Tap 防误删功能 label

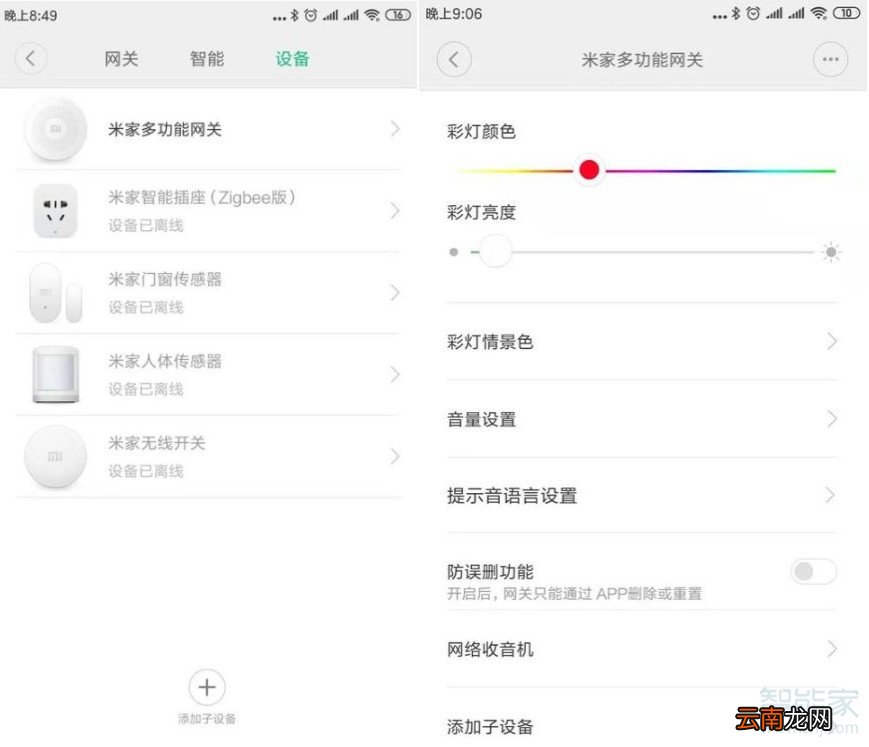tap(490, 571)
